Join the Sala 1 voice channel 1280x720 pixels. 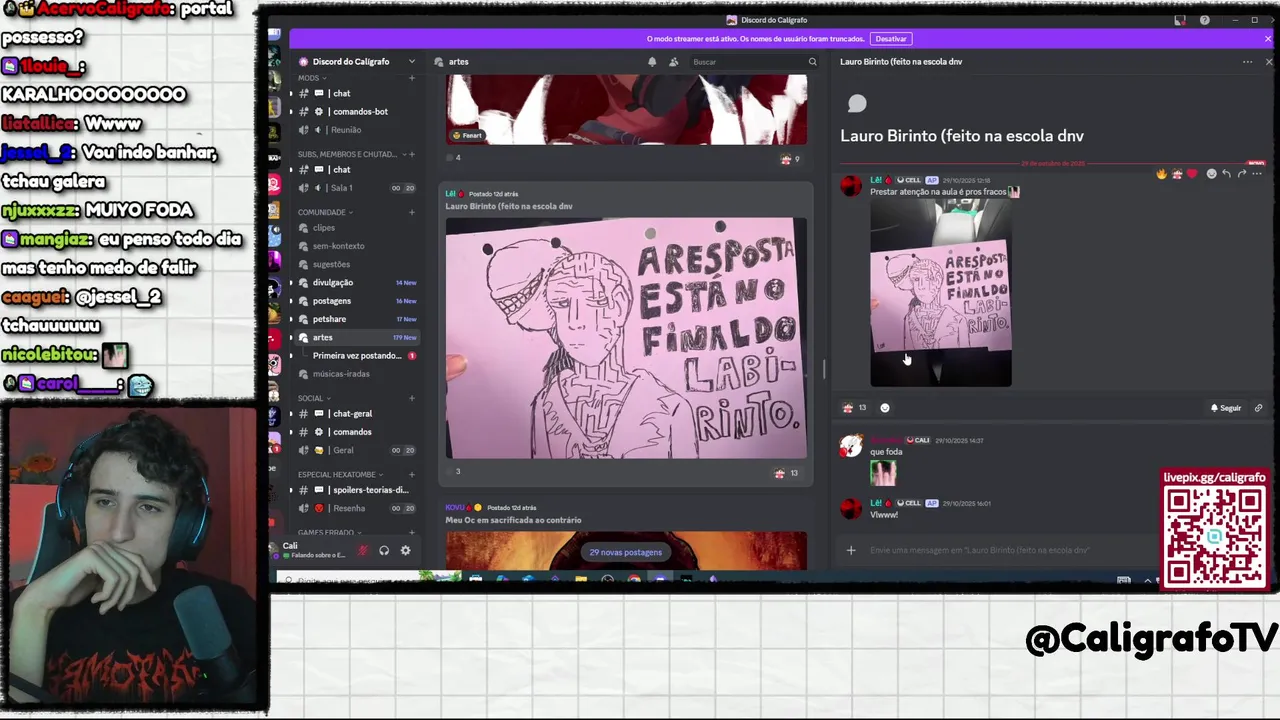point(358,188)
